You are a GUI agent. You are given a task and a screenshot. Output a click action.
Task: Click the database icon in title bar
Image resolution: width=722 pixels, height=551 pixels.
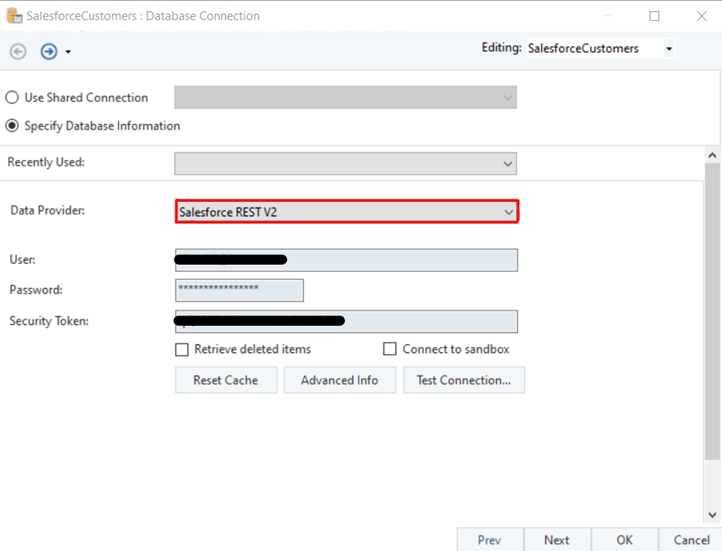tap(12, 16)
